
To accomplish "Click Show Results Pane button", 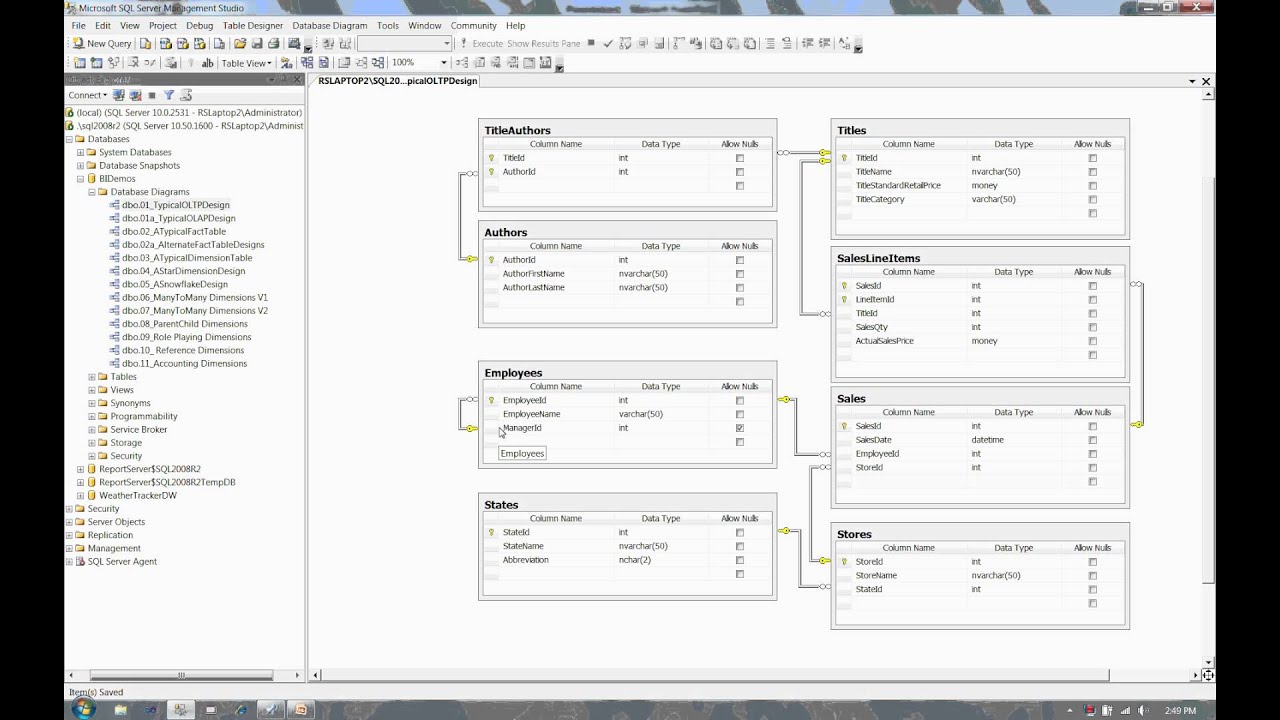I will [543, 44].
